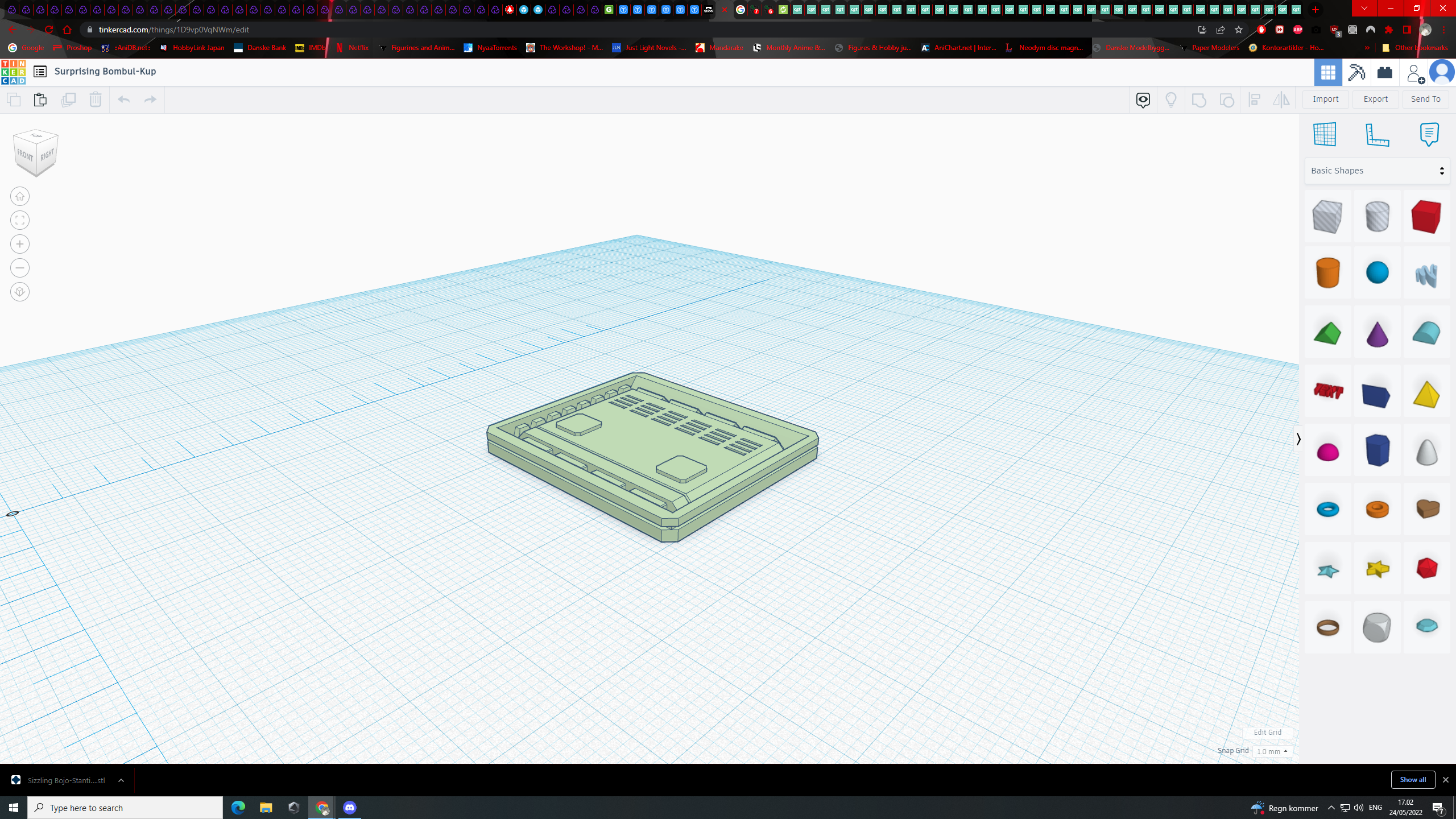Open the browser tab search dropdown
The width and height of the screenshot is (1456, 819).
1364,9
